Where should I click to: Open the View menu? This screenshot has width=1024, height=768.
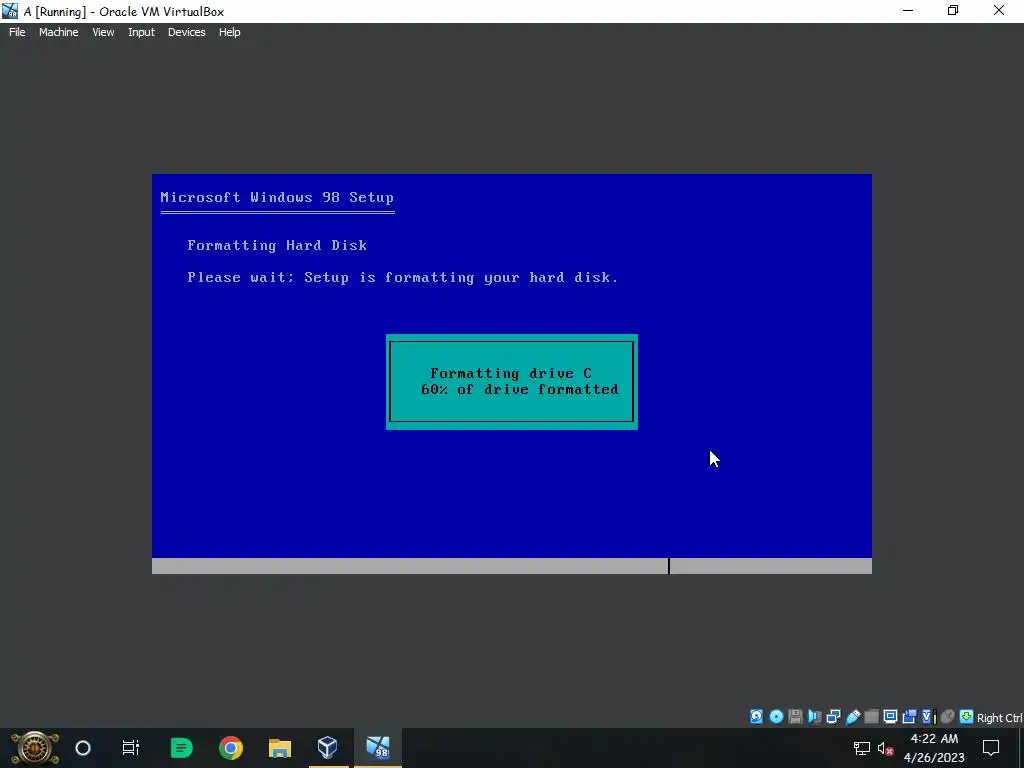point(103,32)
